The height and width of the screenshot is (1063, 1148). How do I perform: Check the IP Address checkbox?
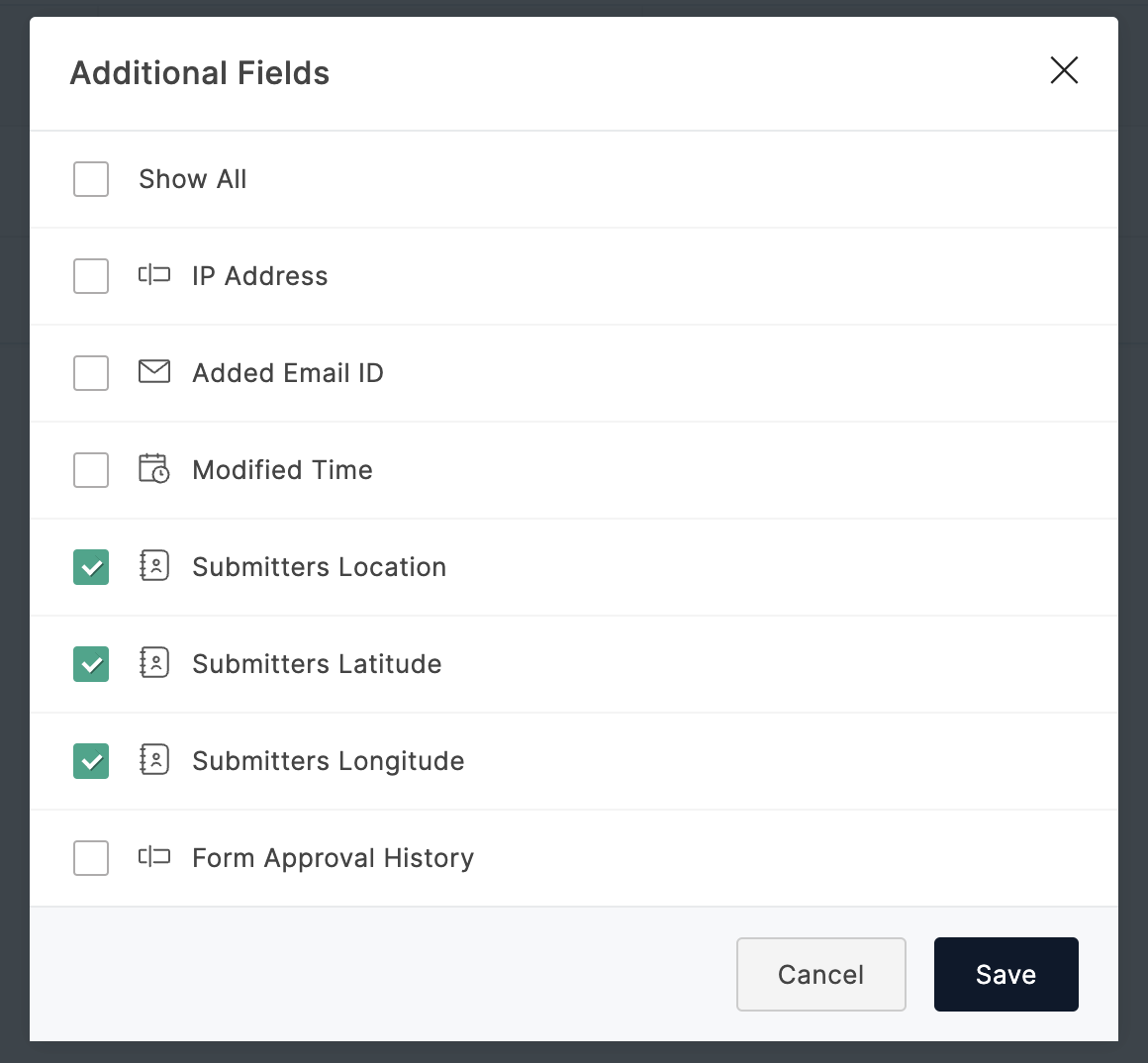click(91, 276)
